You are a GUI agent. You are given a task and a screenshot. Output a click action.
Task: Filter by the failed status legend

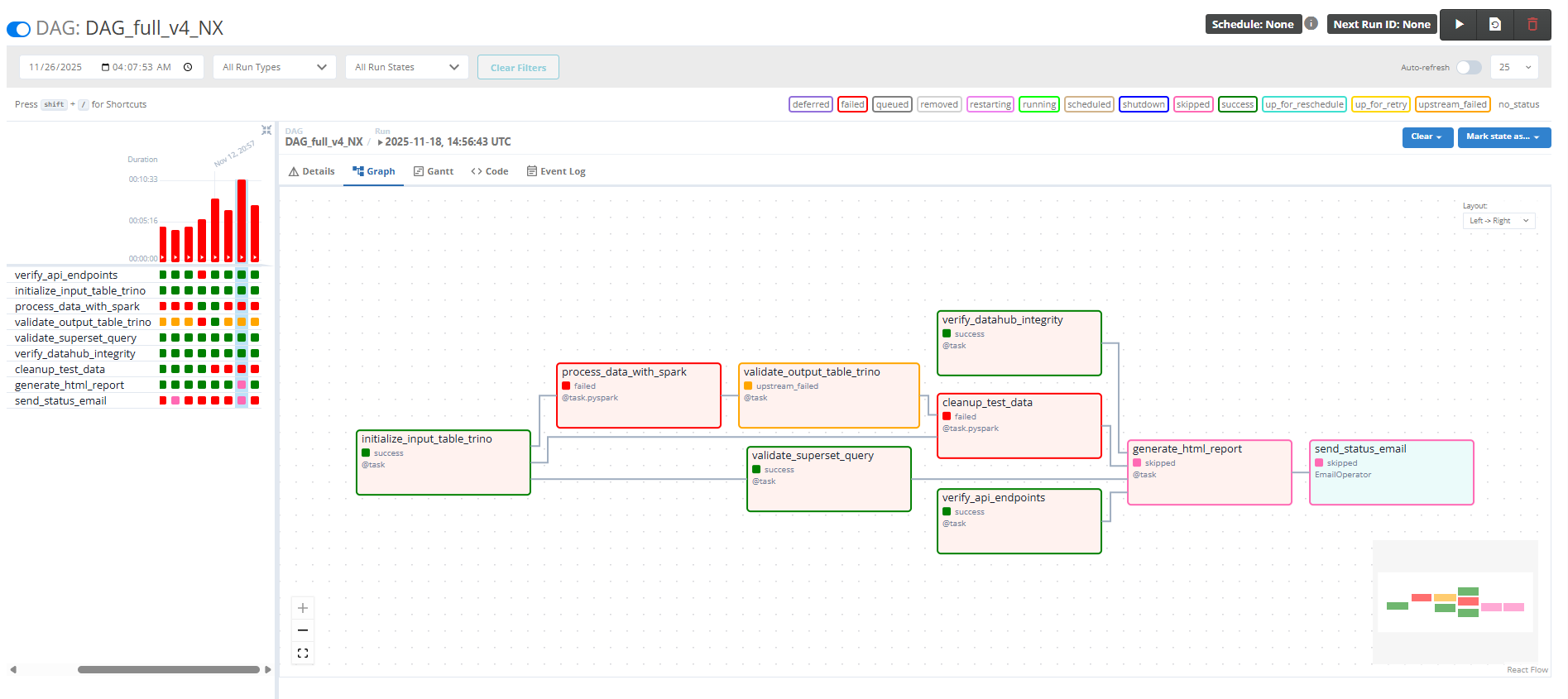pos(852,104)
